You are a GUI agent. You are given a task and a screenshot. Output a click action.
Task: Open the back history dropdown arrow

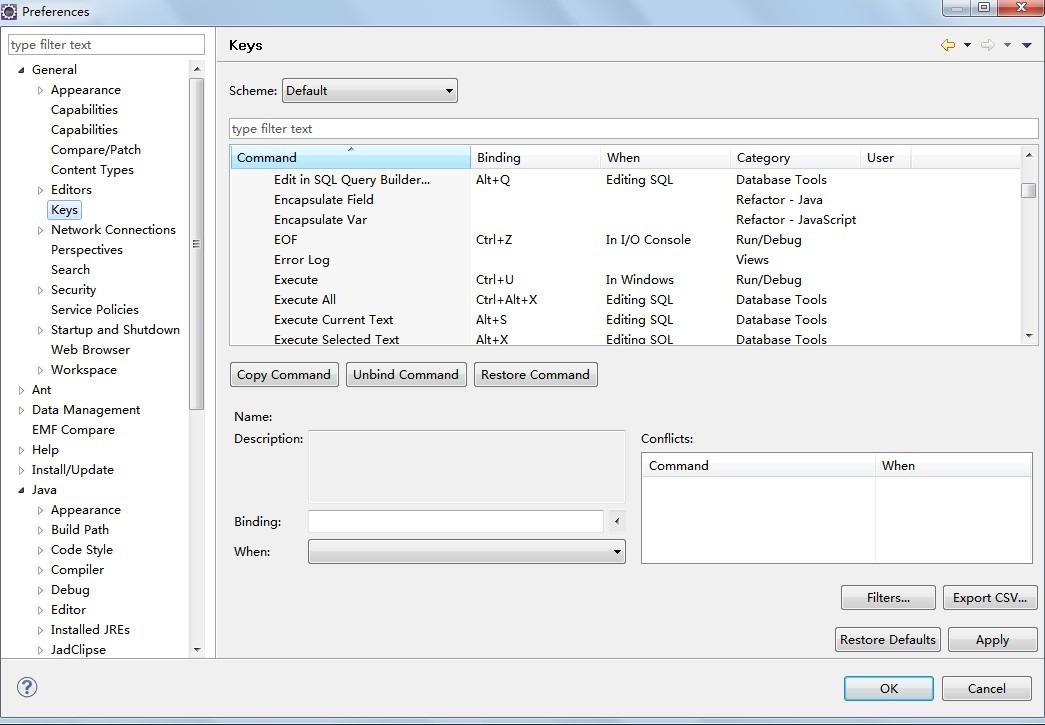pyautogui.click(x=967, y=45)
